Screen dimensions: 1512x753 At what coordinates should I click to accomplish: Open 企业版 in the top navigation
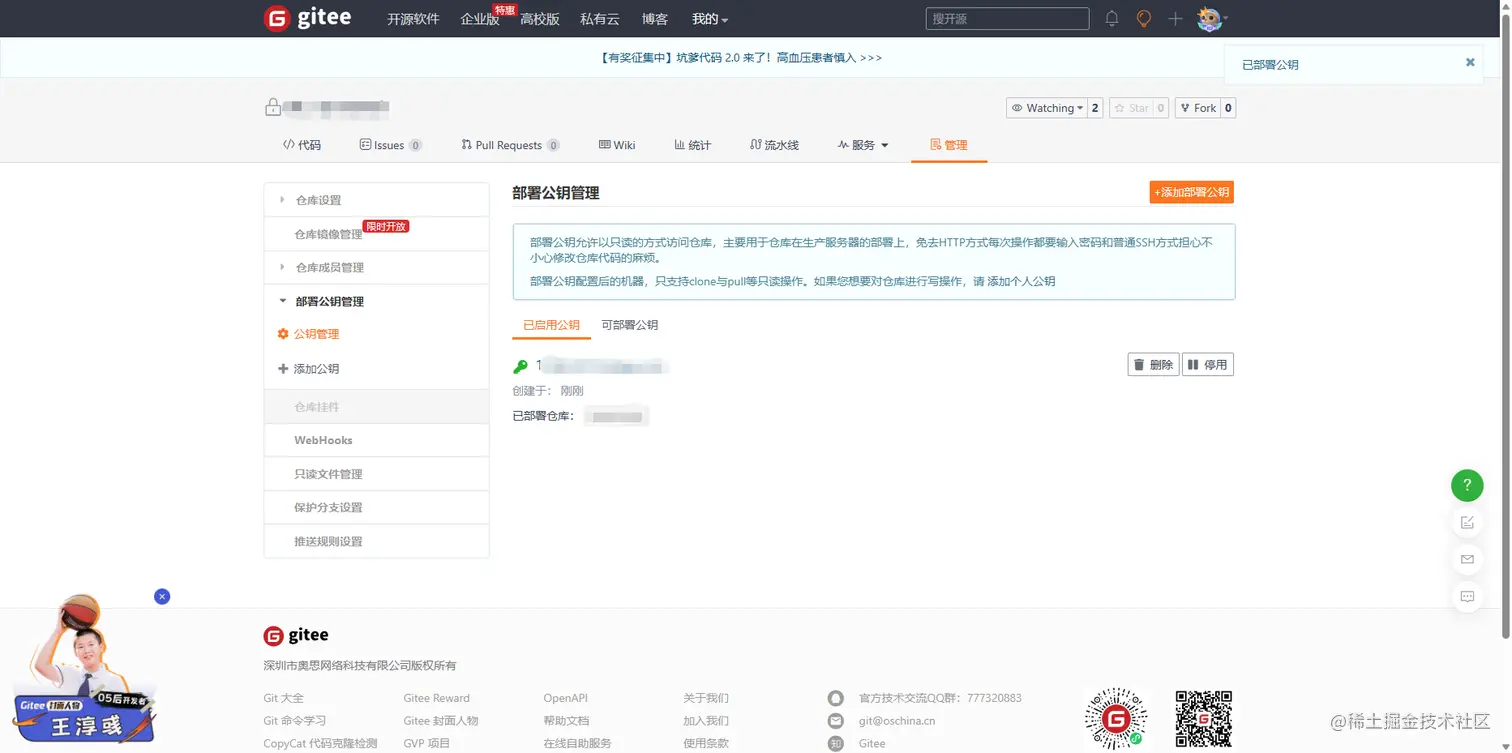(x=480, y=19)
